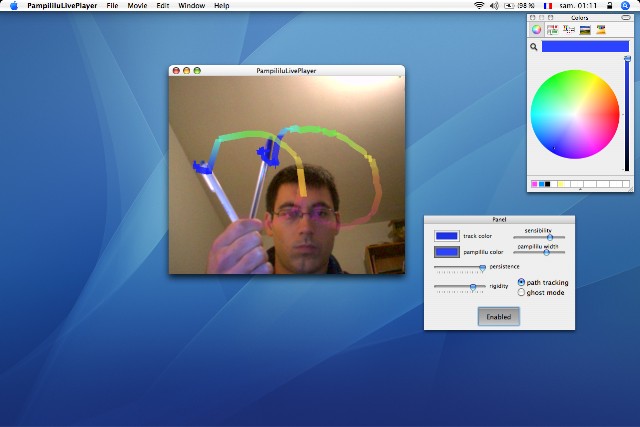The height and width of the screenshot is (427, 640).
Task: Click the persistence slider knob
Action: [x=482, y=268]
